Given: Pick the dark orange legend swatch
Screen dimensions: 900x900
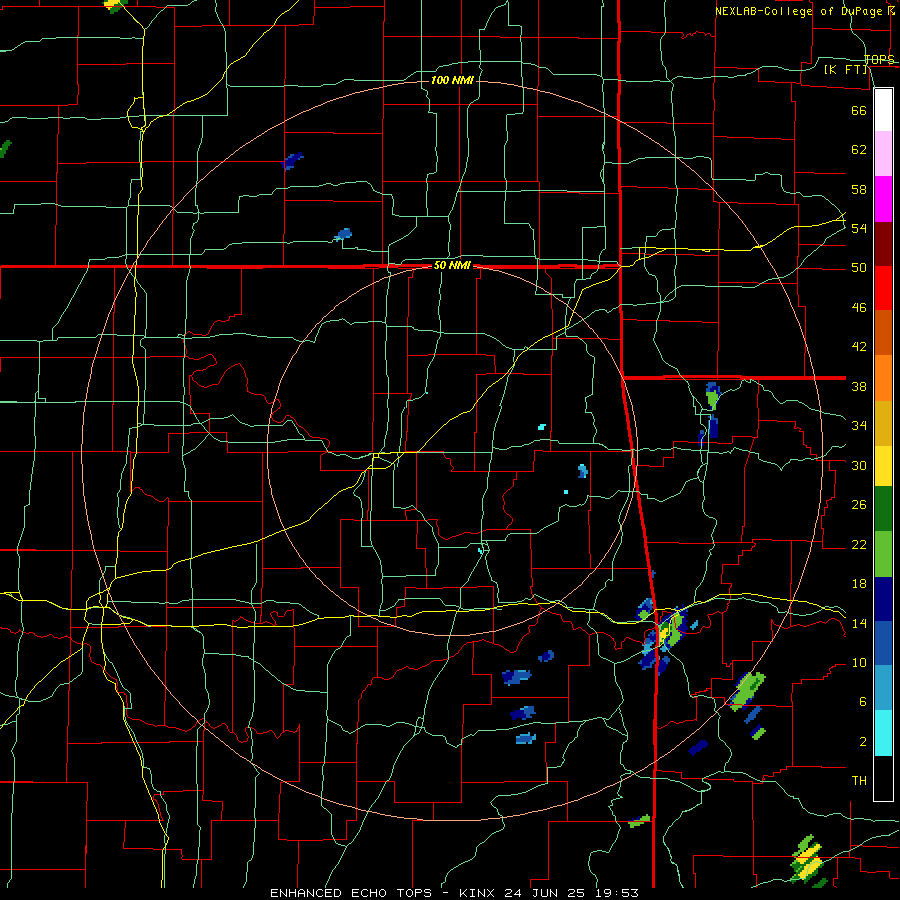Looking at the screenshot, I should point(883,332).
